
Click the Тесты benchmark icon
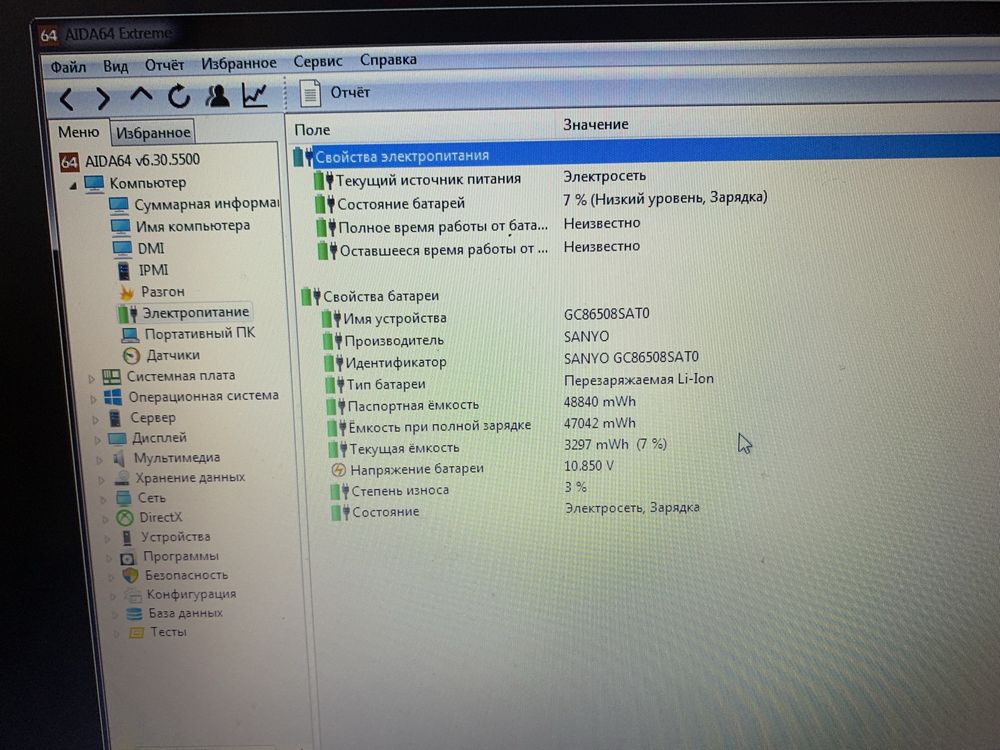[x=136, y=633]
